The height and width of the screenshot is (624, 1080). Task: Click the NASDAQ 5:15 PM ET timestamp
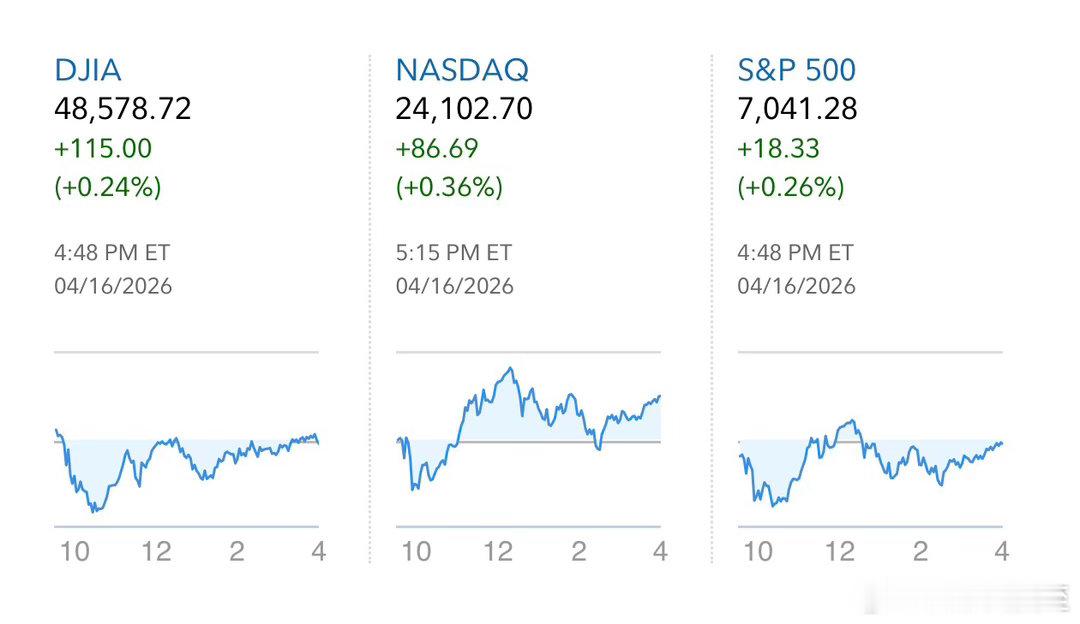tap(454, 253)
